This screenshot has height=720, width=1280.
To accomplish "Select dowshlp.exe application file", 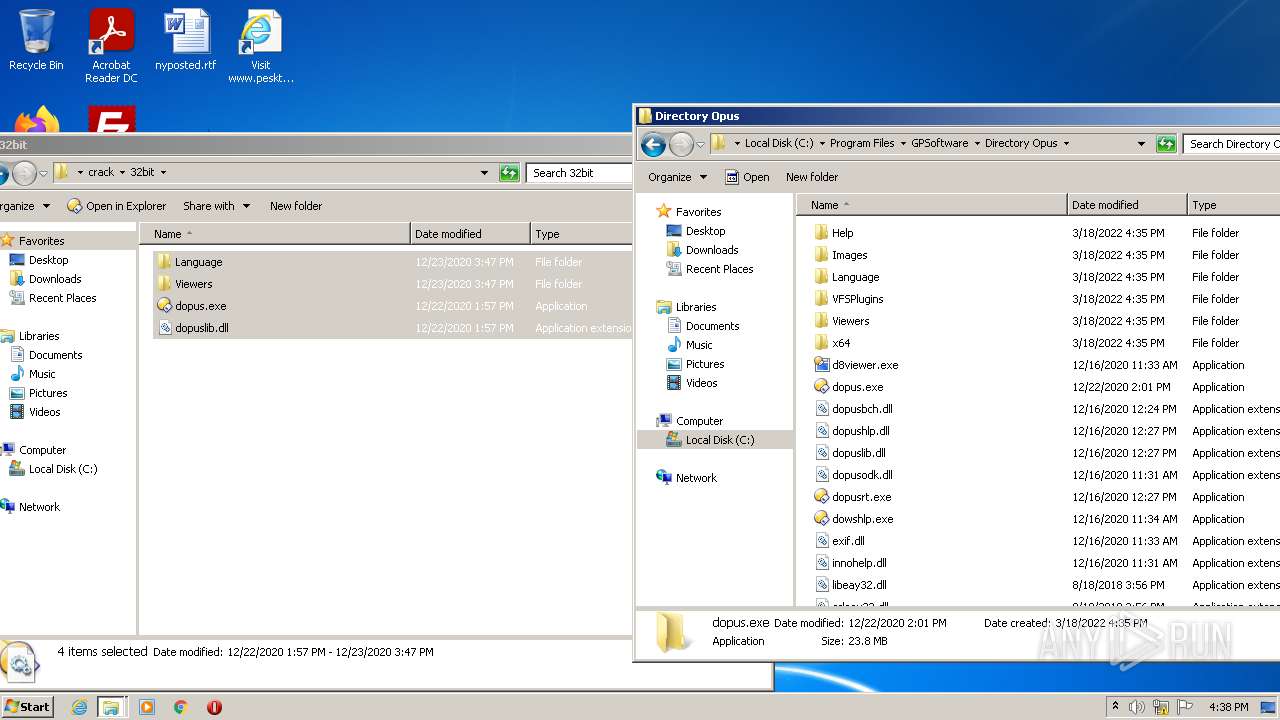I will point(862,519).
